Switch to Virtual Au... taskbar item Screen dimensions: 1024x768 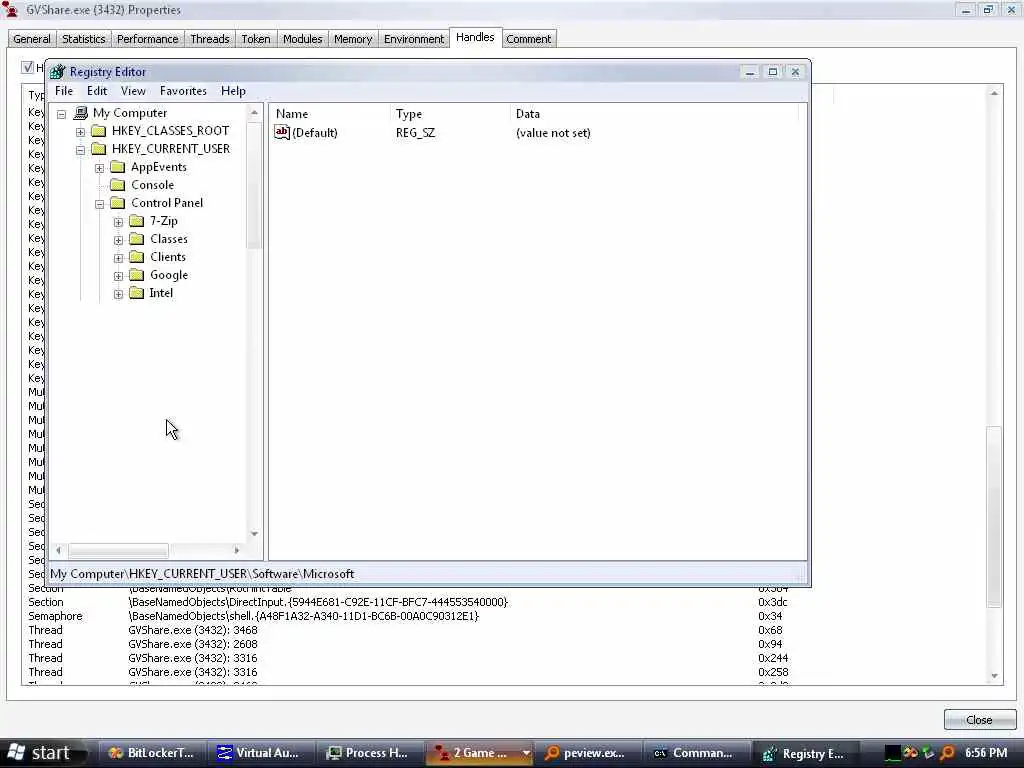260,753
